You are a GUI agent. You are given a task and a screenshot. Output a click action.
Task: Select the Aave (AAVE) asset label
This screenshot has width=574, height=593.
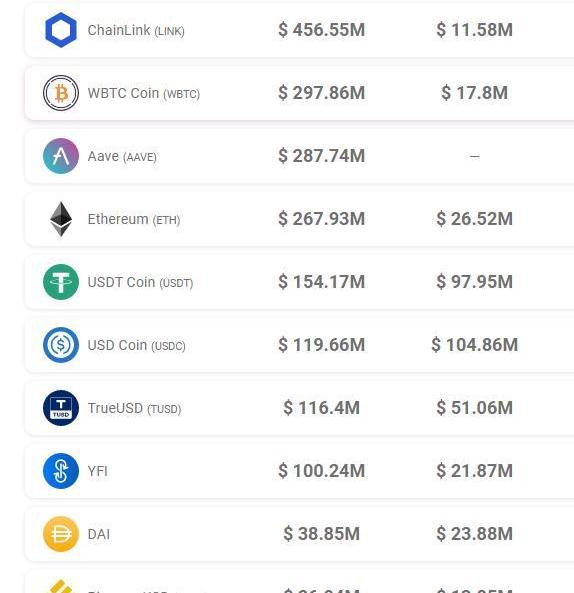click(122, 156)
